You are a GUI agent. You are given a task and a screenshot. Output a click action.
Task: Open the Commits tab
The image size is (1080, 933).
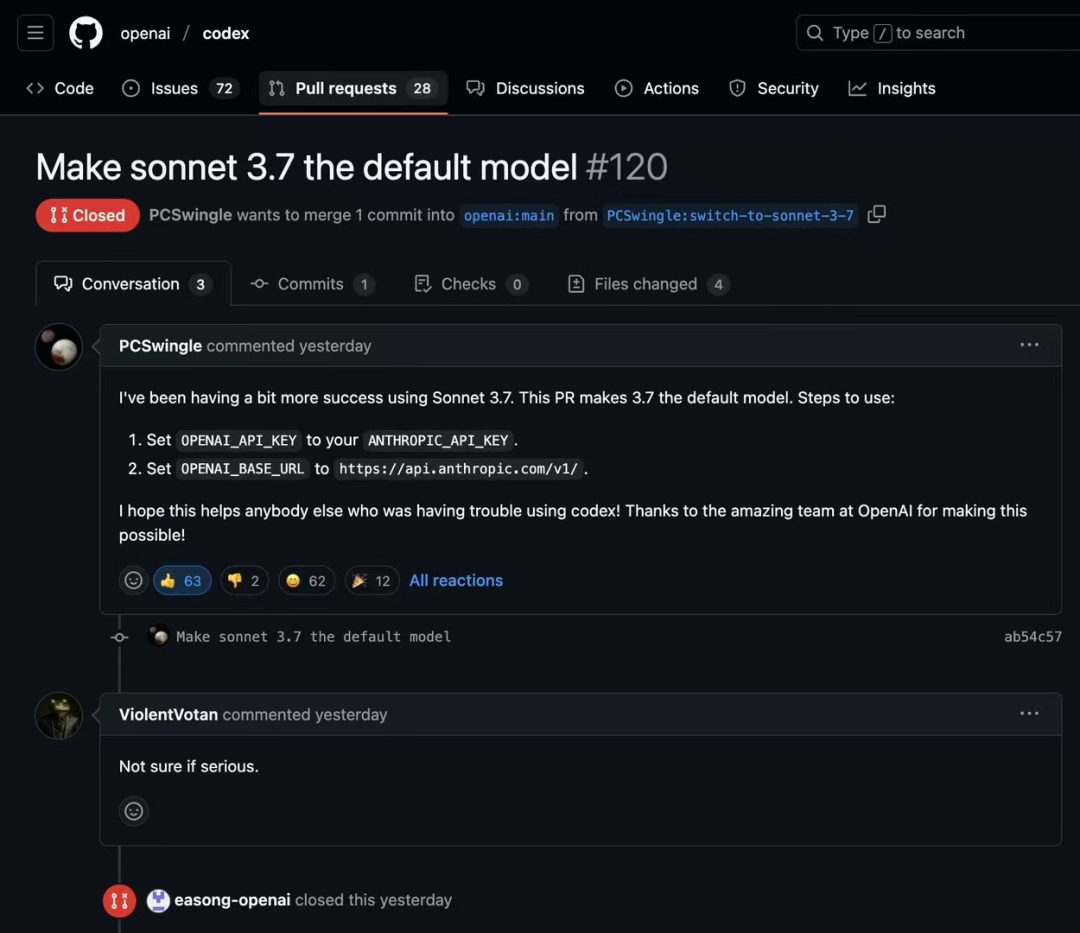tap(312, 284)
